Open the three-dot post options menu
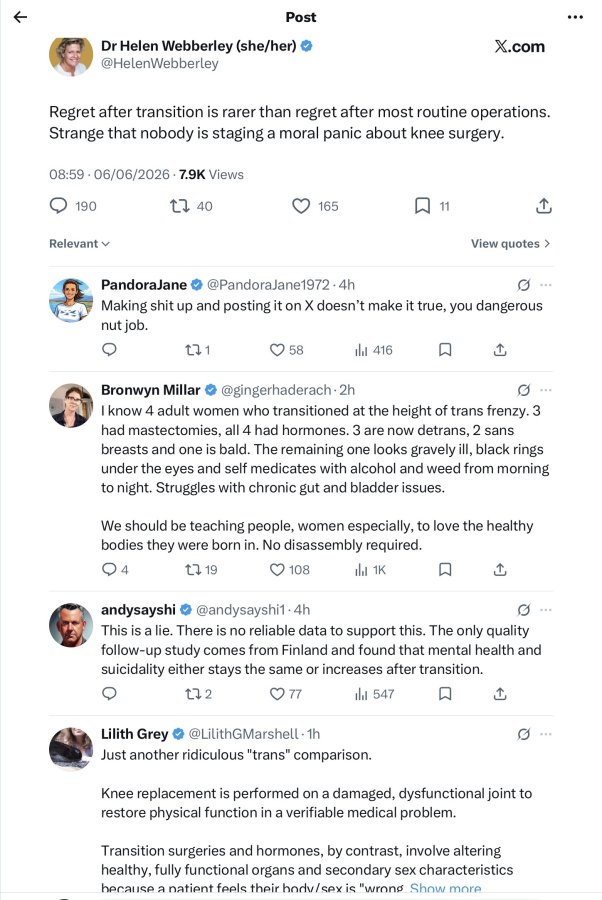 [x=574, y=17]
